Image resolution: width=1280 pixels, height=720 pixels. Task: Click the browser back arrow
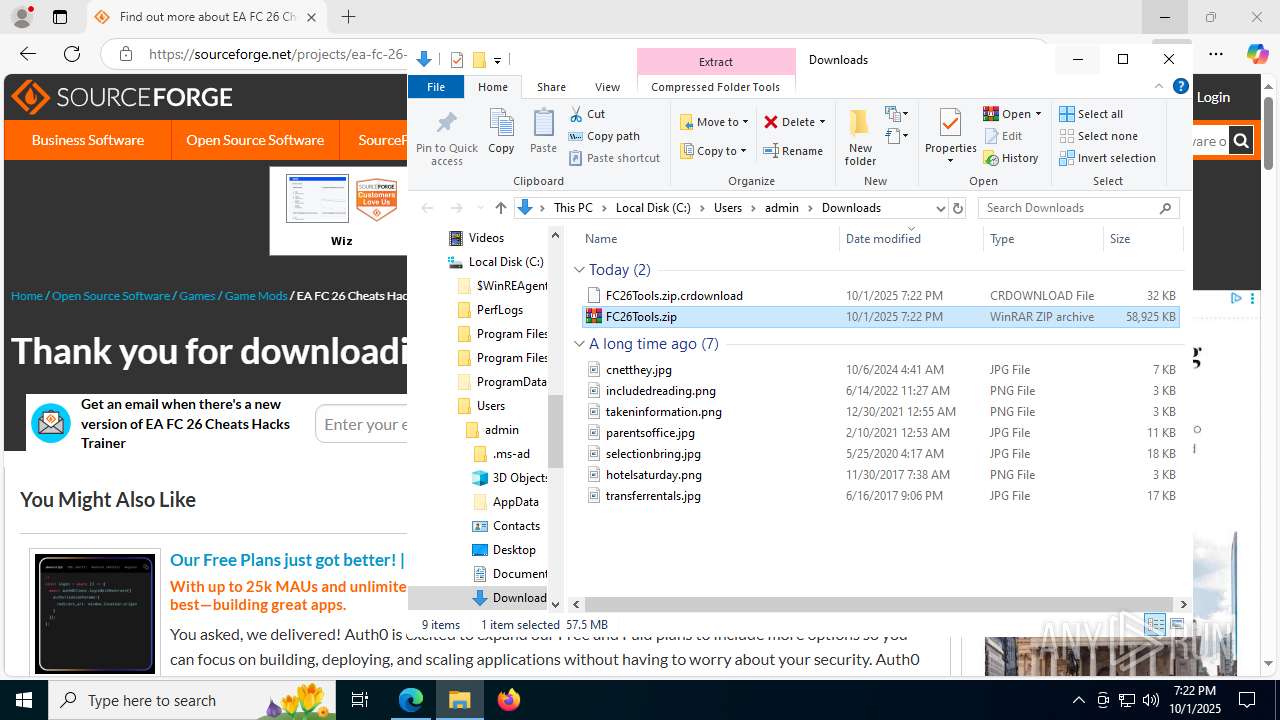pyautogui.click(x=28, y=54)
